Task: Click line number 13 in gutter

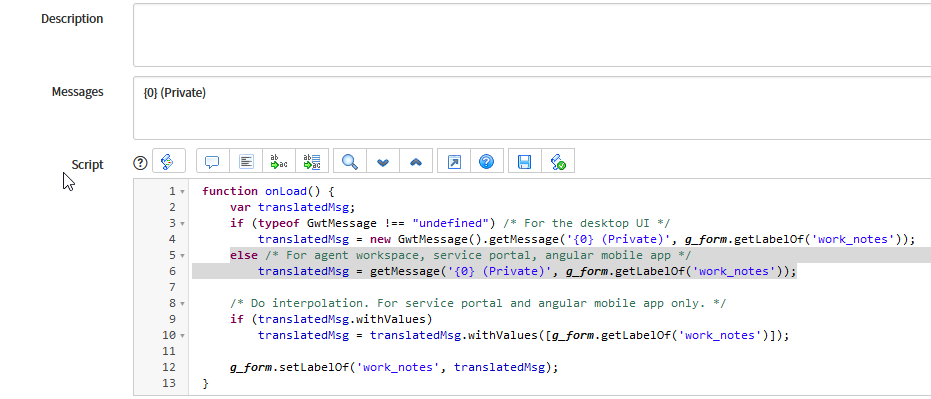Action: coord(169,384)
